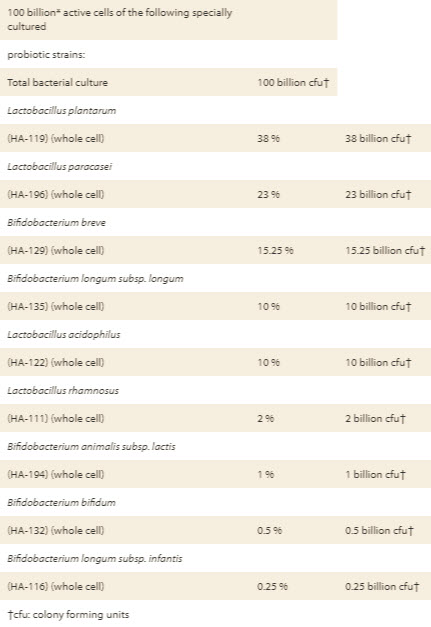Click Bifidobacterium animalis subsp. lactis text
The height and width of the screenshot is (627, 431).
click(91, 446)
